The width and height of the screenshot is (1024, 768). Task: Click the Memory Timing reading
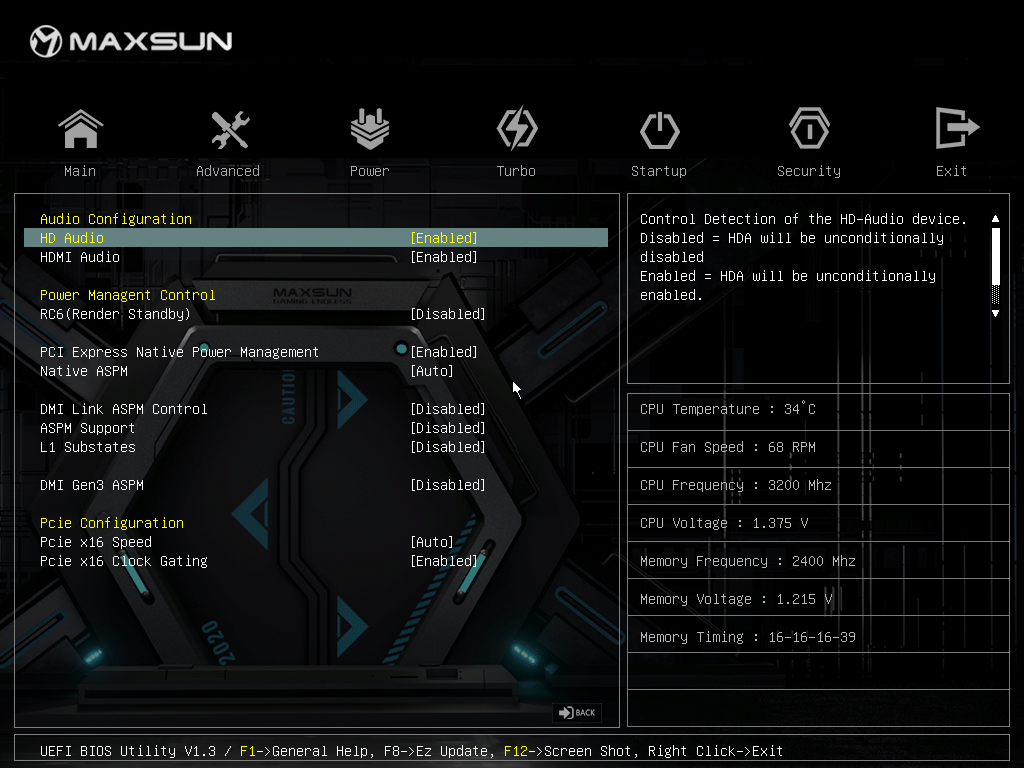click(x=748, y=637)
